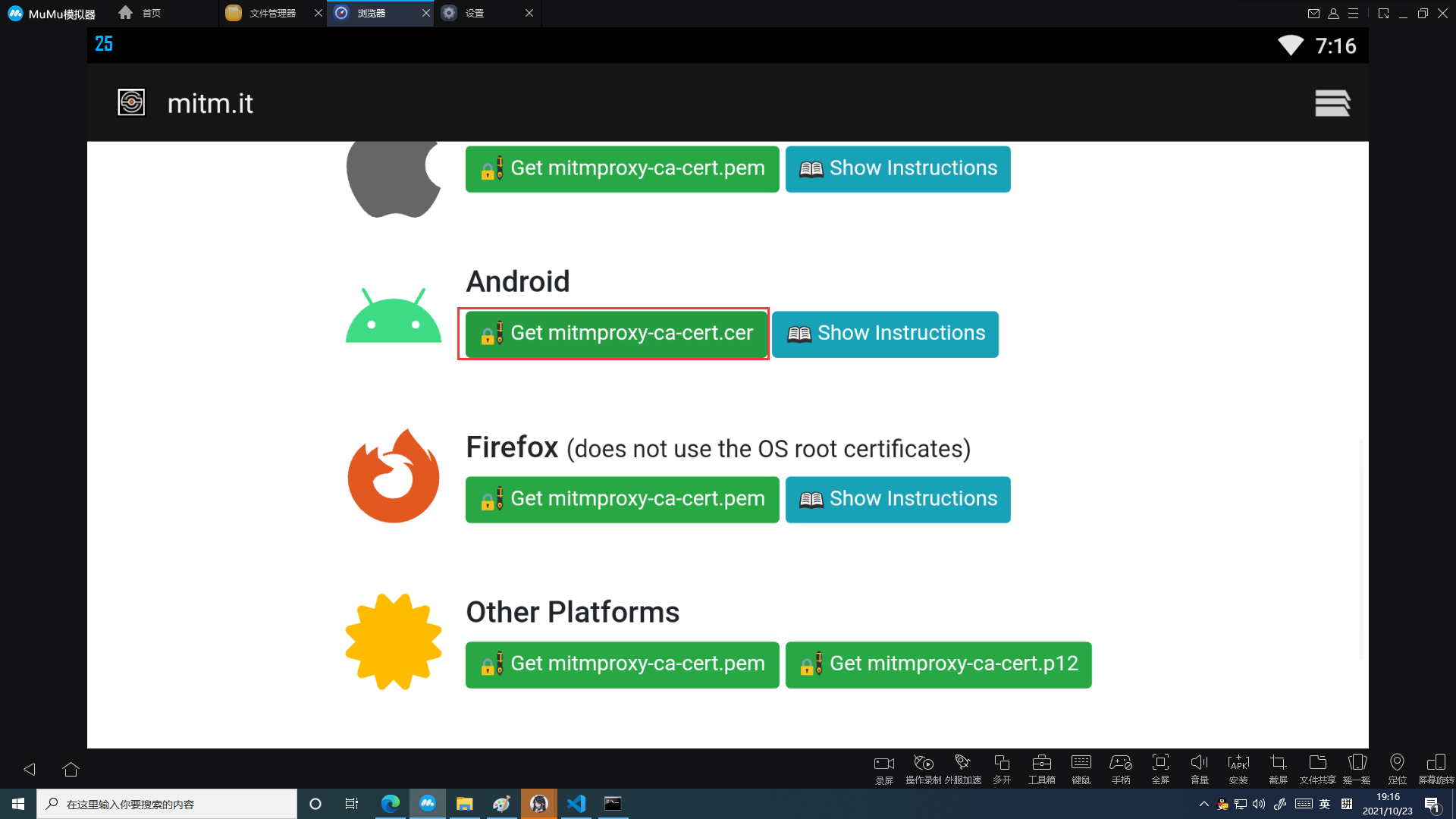Open 定位 location settings
Image resolution: width=1456 pixels, height=819 pixels.
(x=1397, y=769)
